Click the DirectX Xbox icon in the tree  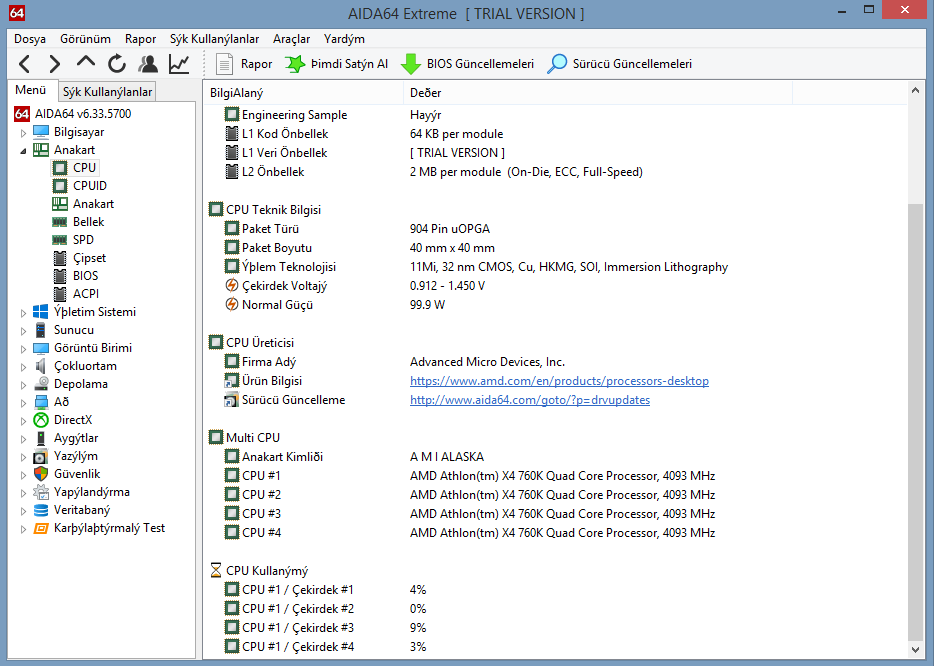coord(41,420)
